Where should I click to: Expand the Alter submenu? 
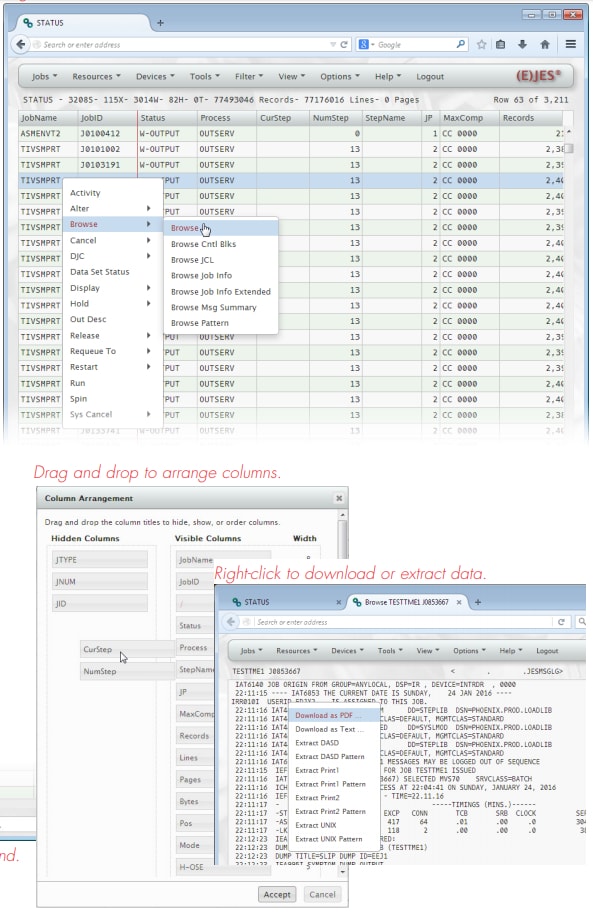pyautogui.click(x=112, y=209)
